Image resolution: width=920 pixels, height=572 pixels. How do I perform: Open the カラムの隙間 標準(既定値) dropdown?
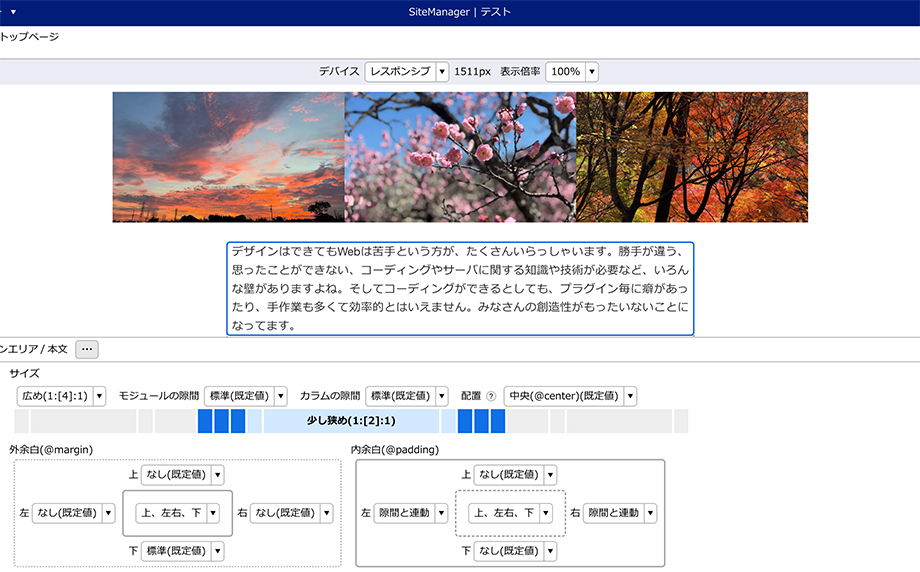407,396
